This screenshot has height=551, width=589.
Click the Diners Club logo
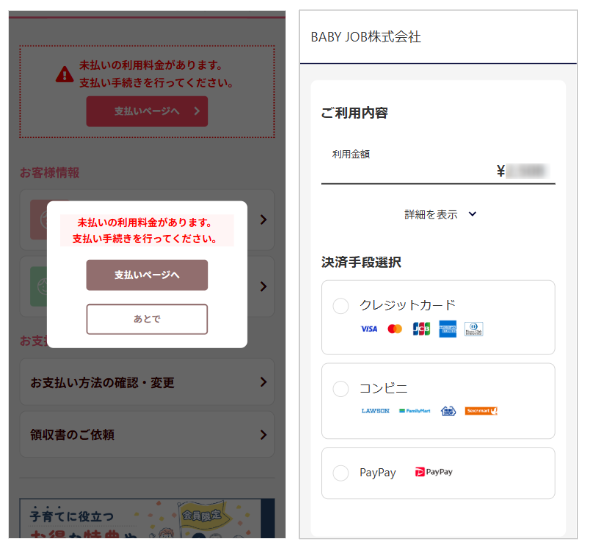(474, 329)
